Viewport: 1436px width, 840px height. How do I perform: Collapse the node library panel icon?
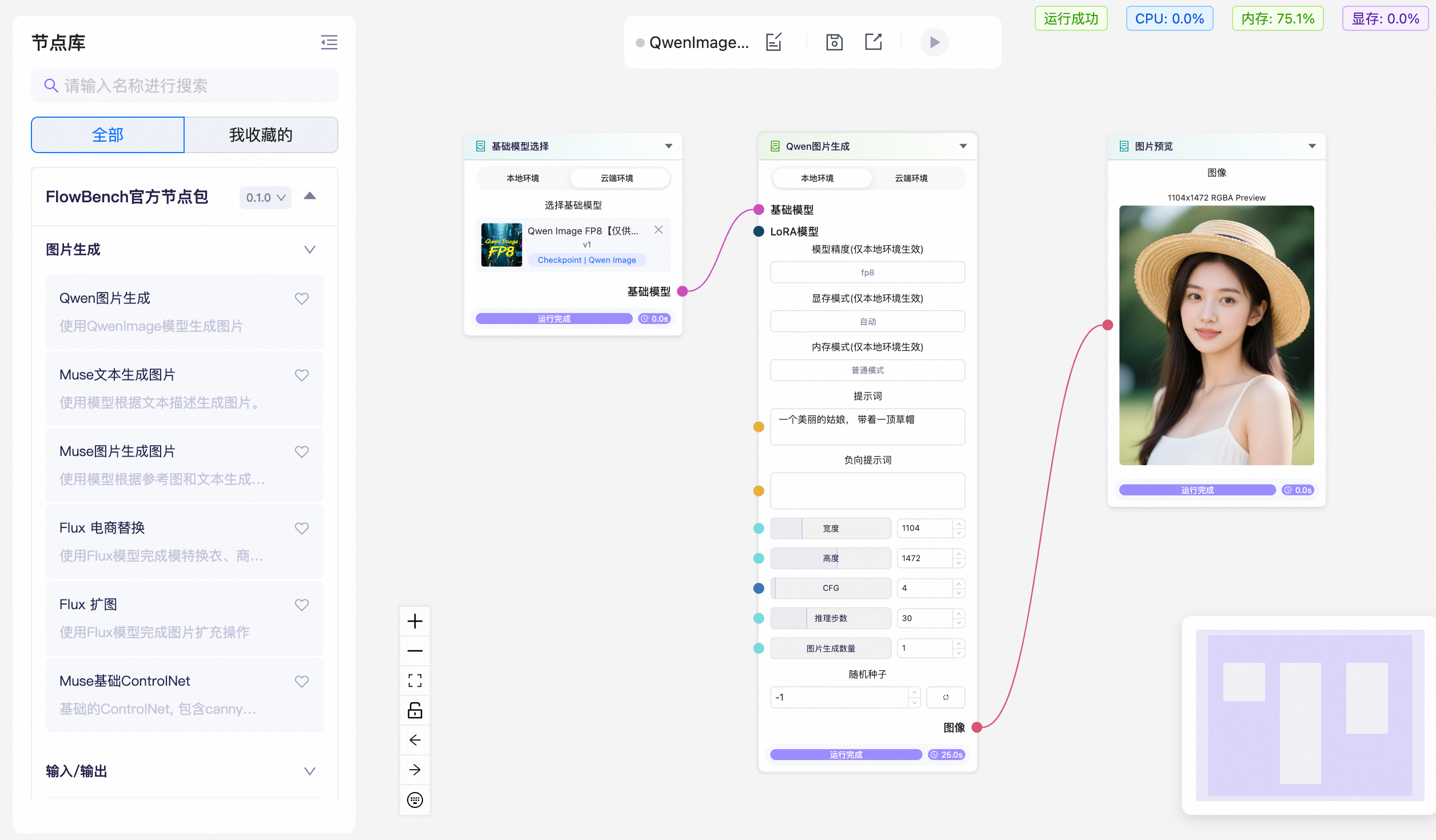pyautogui.click(x=329, y=42)
